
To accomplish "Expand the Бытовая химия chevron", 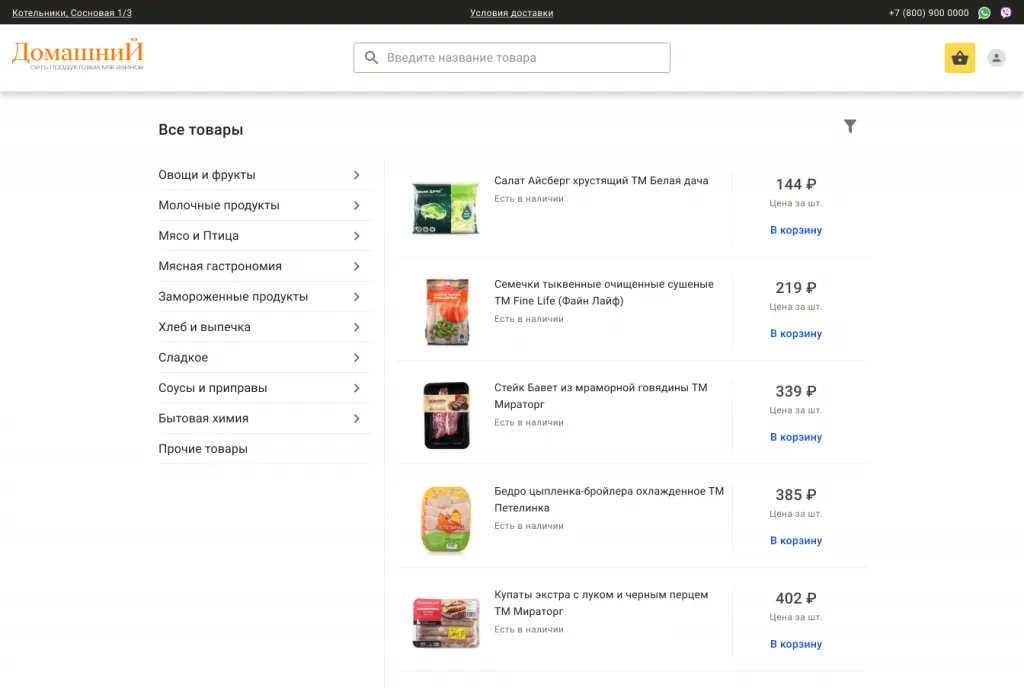I will pos(357,419).
